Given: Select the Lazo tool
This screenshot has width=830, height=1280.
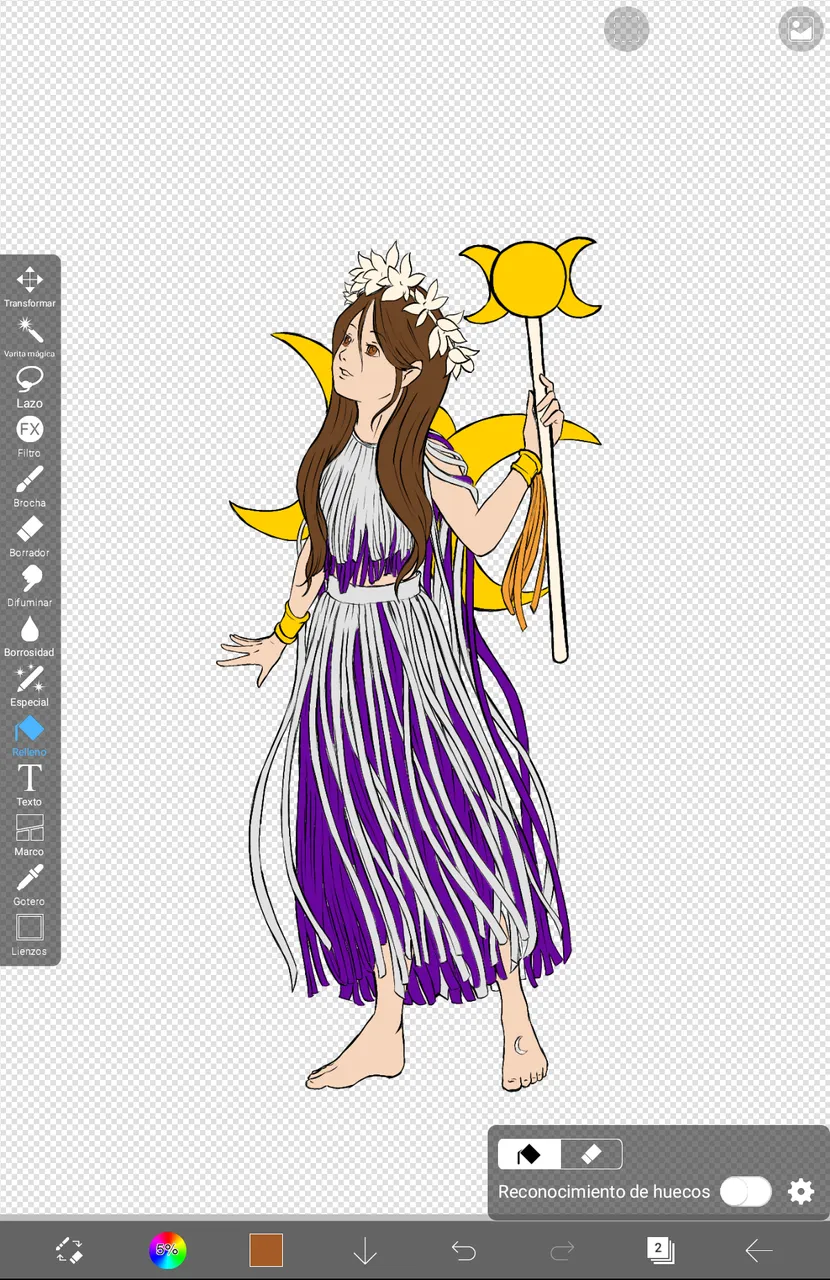Looking at the screenshot, I should coord(29,386).
